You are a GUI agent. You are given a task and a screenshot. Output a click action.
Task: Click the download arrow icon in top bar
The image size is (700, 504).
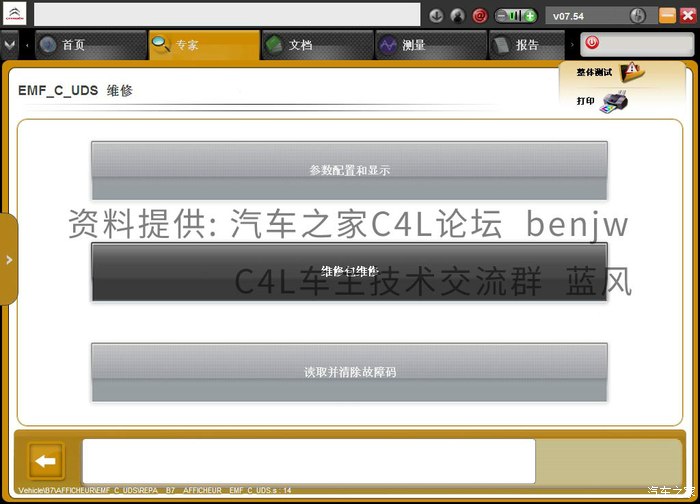436,16
